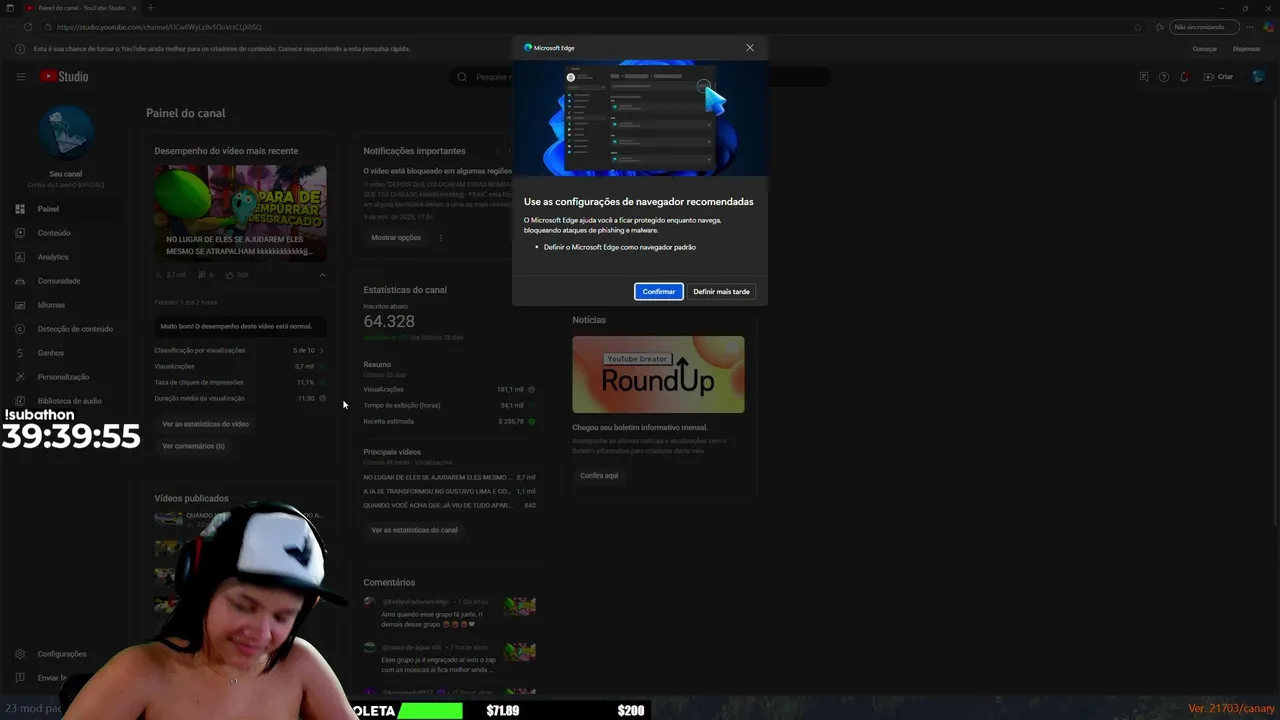Viewport: 1280px width, 720px height.
Task: Open Personalização in the sidebar
Action: pyautogui.click(x=65, y=377)
